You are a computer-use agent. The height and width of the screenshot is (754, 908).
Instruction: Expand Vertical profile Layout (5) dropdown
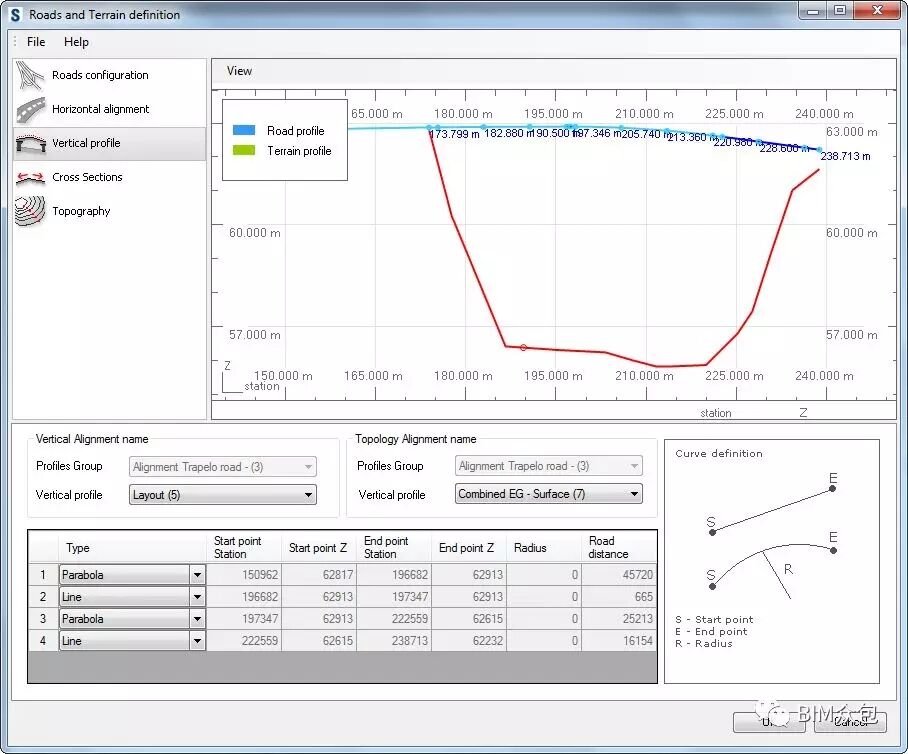308,495
